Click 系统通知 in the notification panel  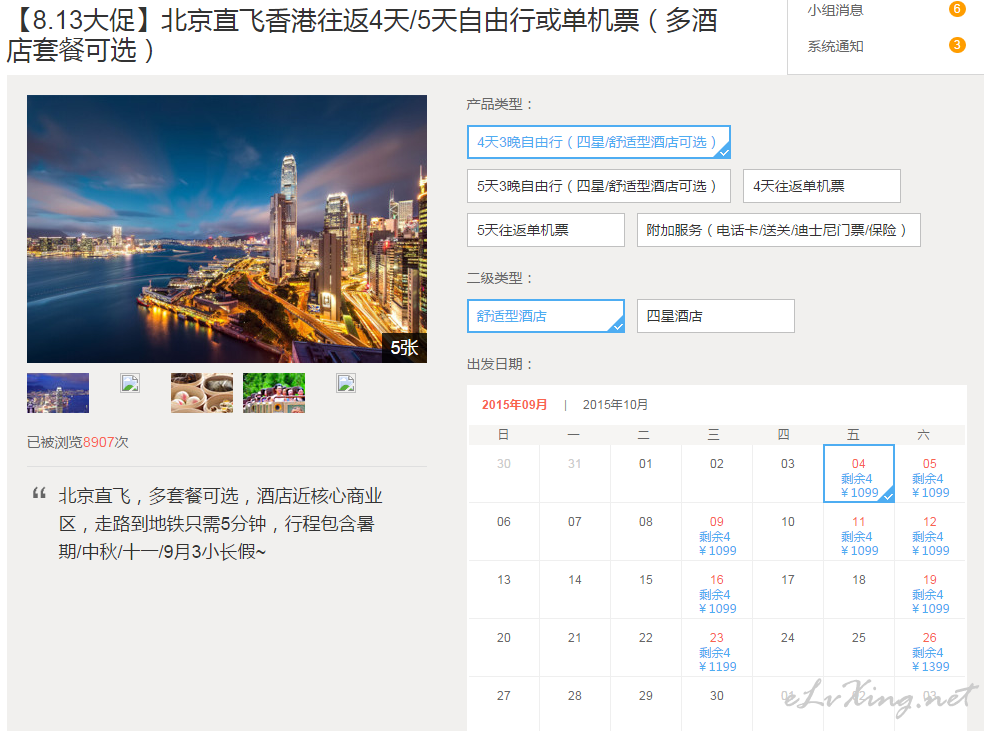click(x=835, y=46)
